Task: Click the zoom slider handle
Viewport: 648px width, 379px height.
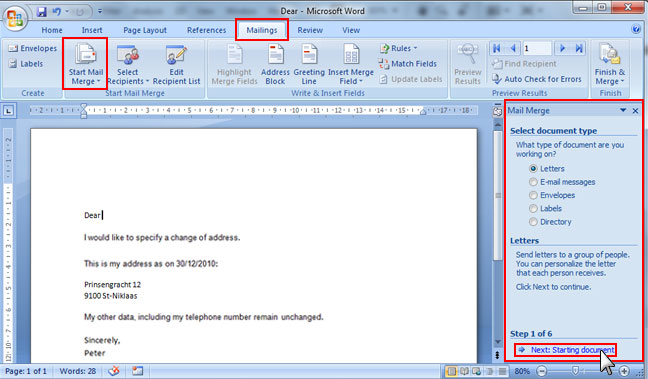Action: (x=575, y=371)
